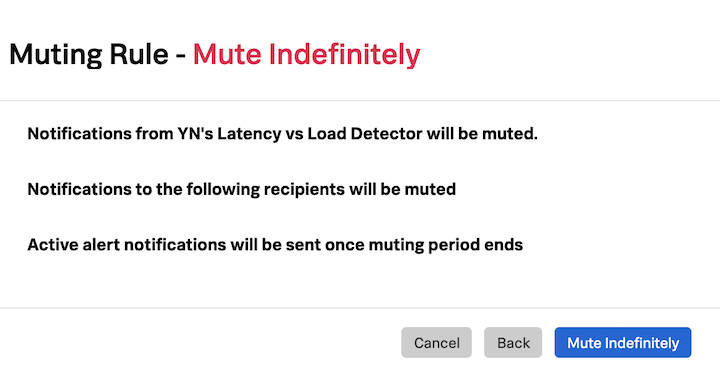Click the divider line below the title

tap(360, 101)
